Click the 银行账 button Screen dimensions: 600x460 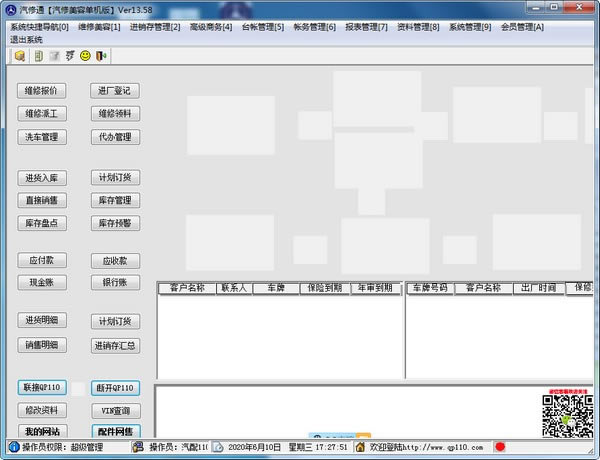point(116,282)
